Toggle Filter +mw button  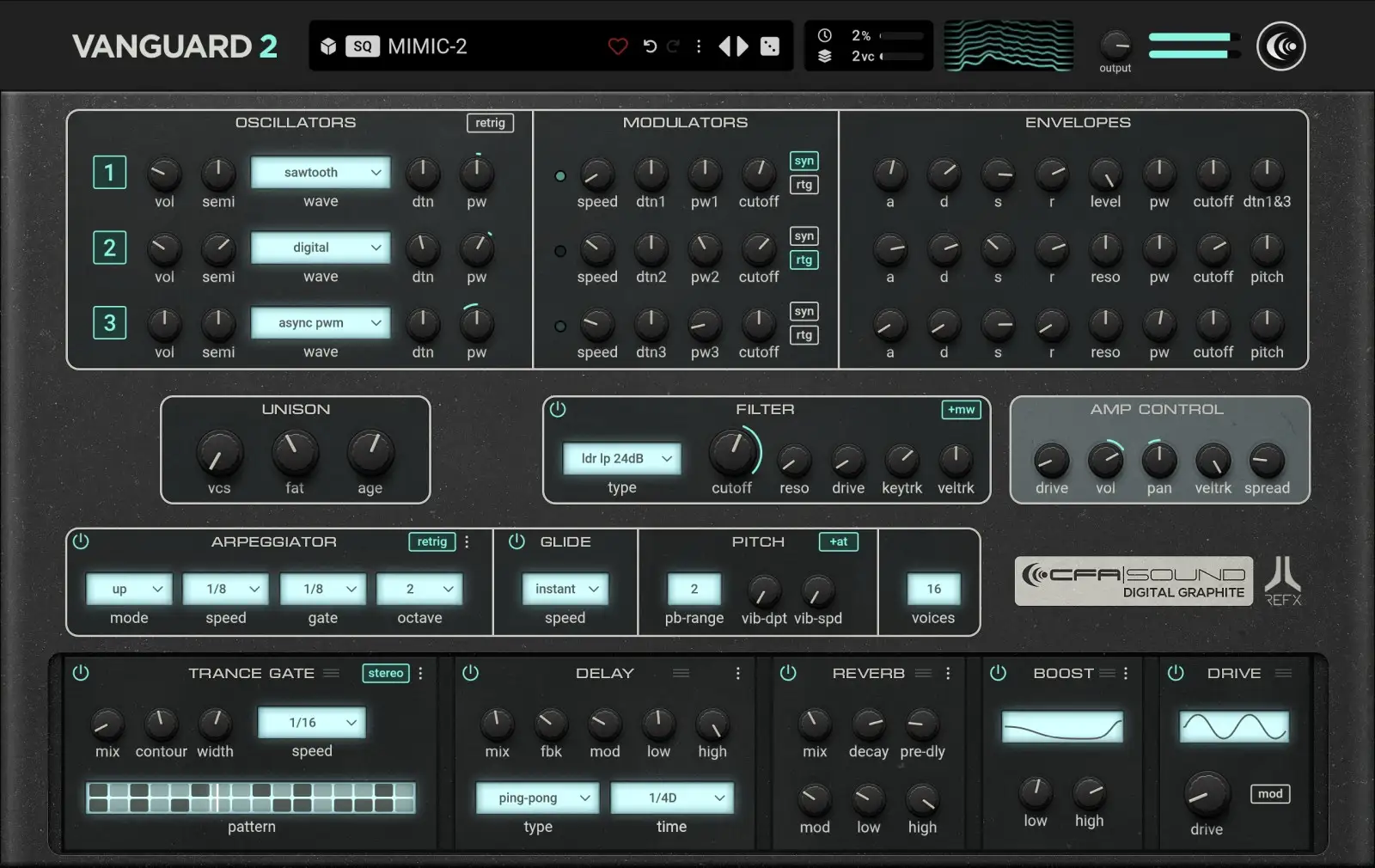(961, 409)
